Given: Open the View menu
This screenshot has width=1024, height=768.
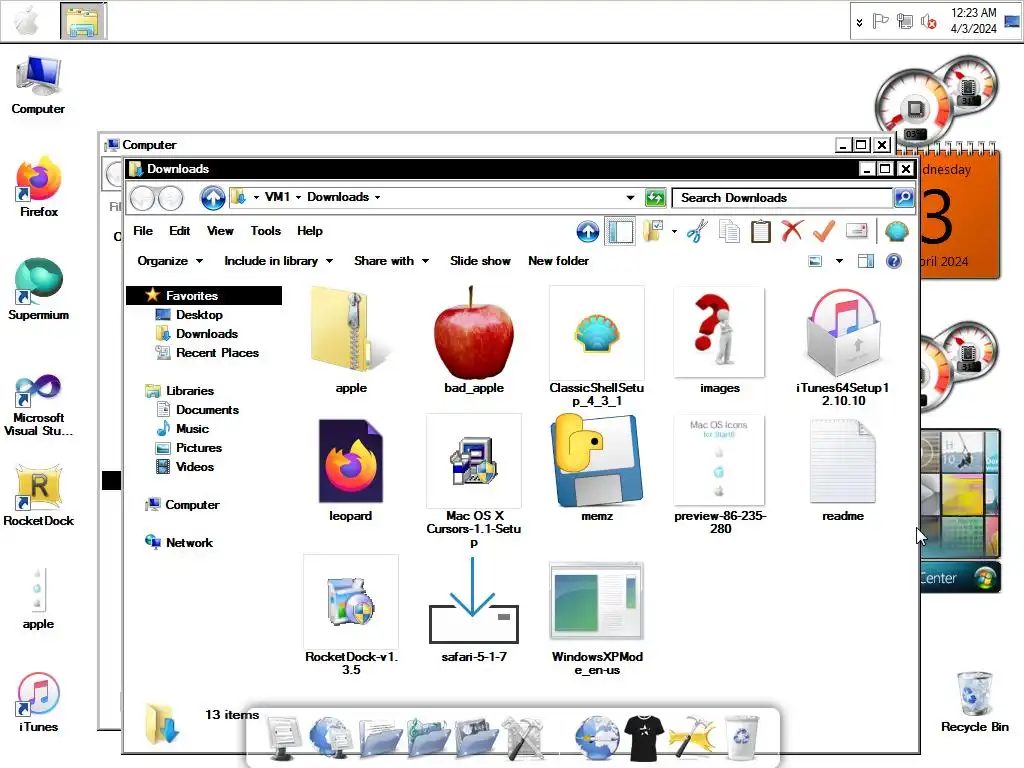Looking at the screenshot, I should [220, 231].
